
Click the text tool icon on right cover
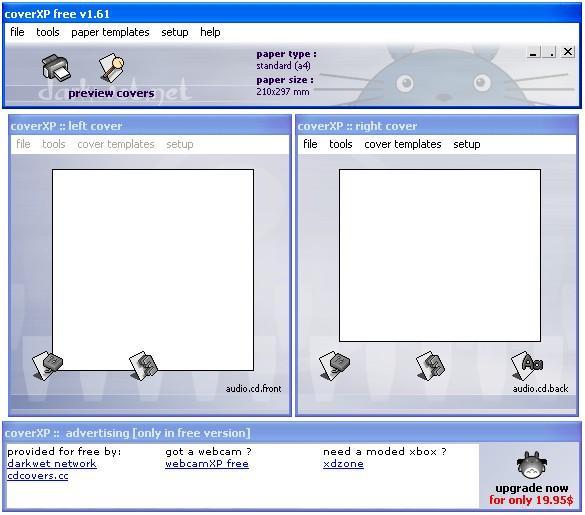[x=527, y=365]
